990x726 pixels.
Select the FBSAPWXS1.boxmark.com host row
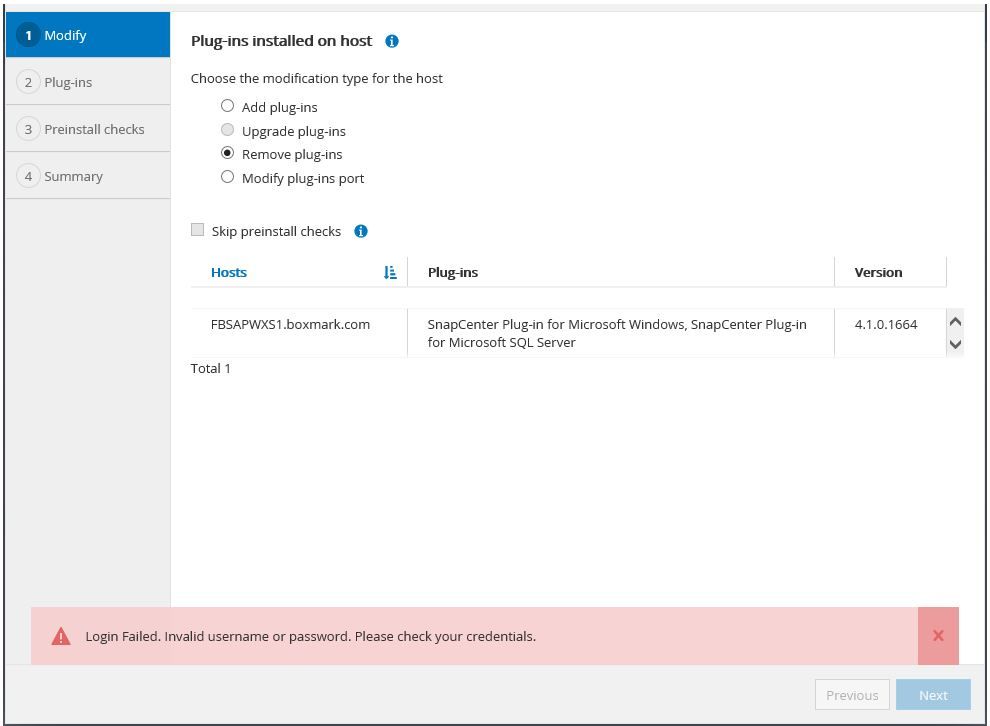click(x=290, y=324)
